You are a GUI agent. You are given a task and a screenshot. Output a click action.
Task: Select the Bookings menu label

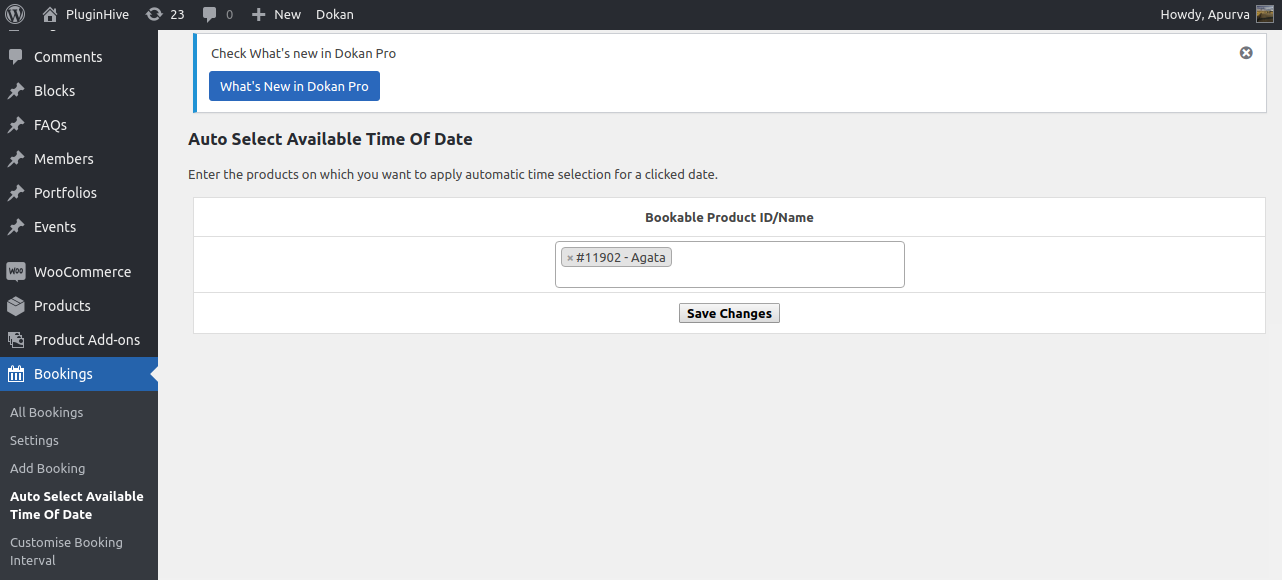pyautogui.click(x=63, y=374)
